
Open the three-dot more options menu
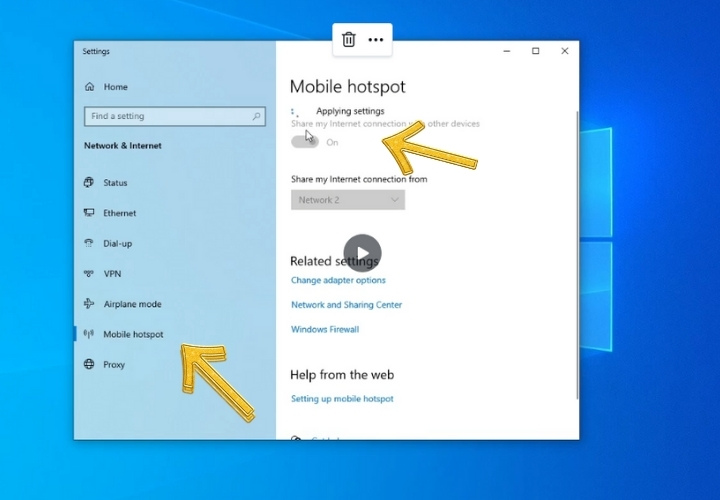point(376,39)
